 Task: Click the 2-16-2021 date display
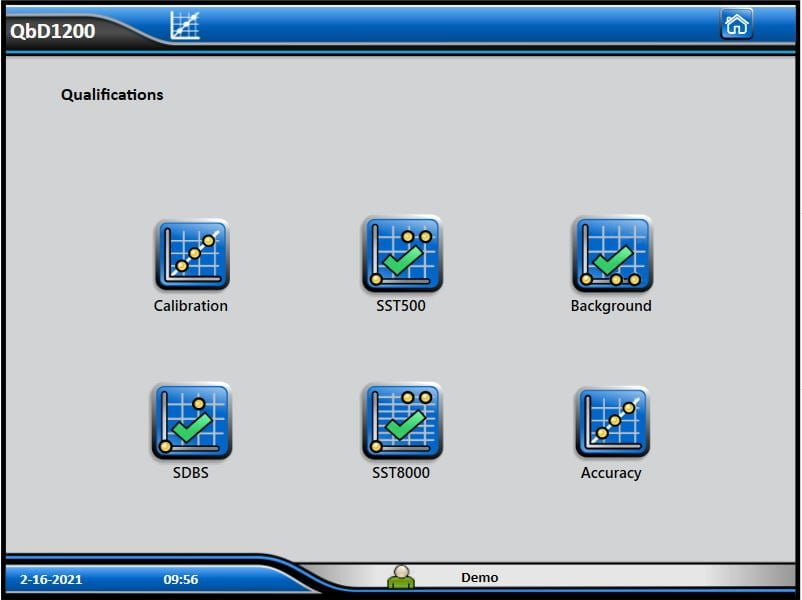pos(51,580)
